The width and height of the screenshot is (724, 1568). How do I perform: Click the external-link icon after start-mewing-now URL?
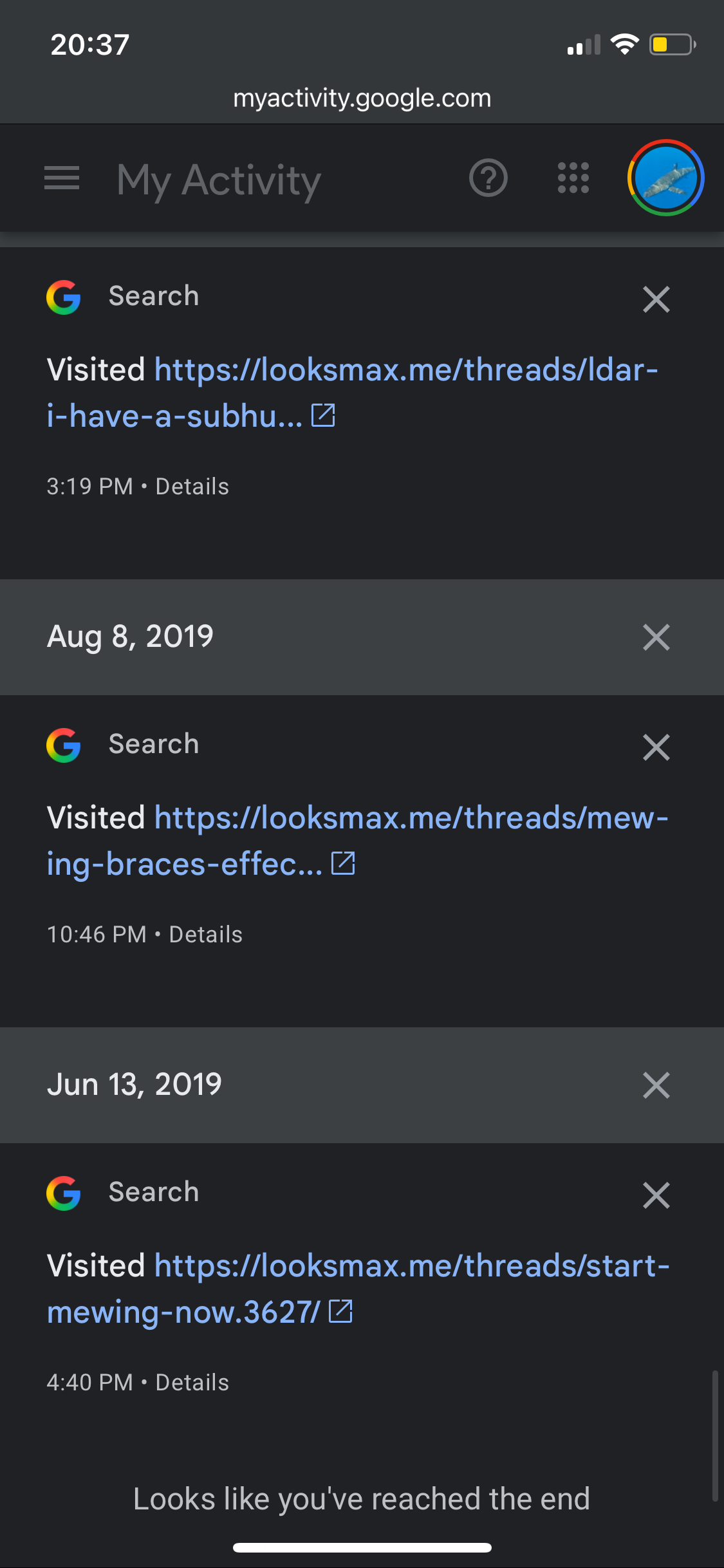click(x=340, y=1311)
